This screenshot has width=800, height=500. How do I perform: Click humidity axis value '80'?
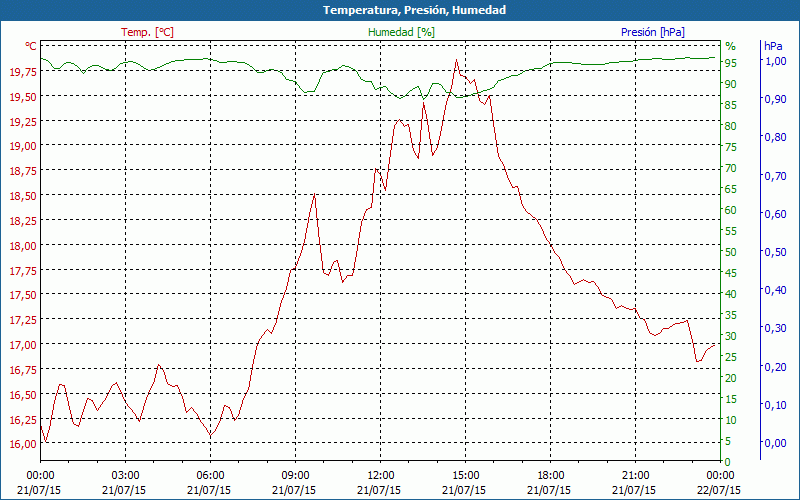[x=731, y=126]
